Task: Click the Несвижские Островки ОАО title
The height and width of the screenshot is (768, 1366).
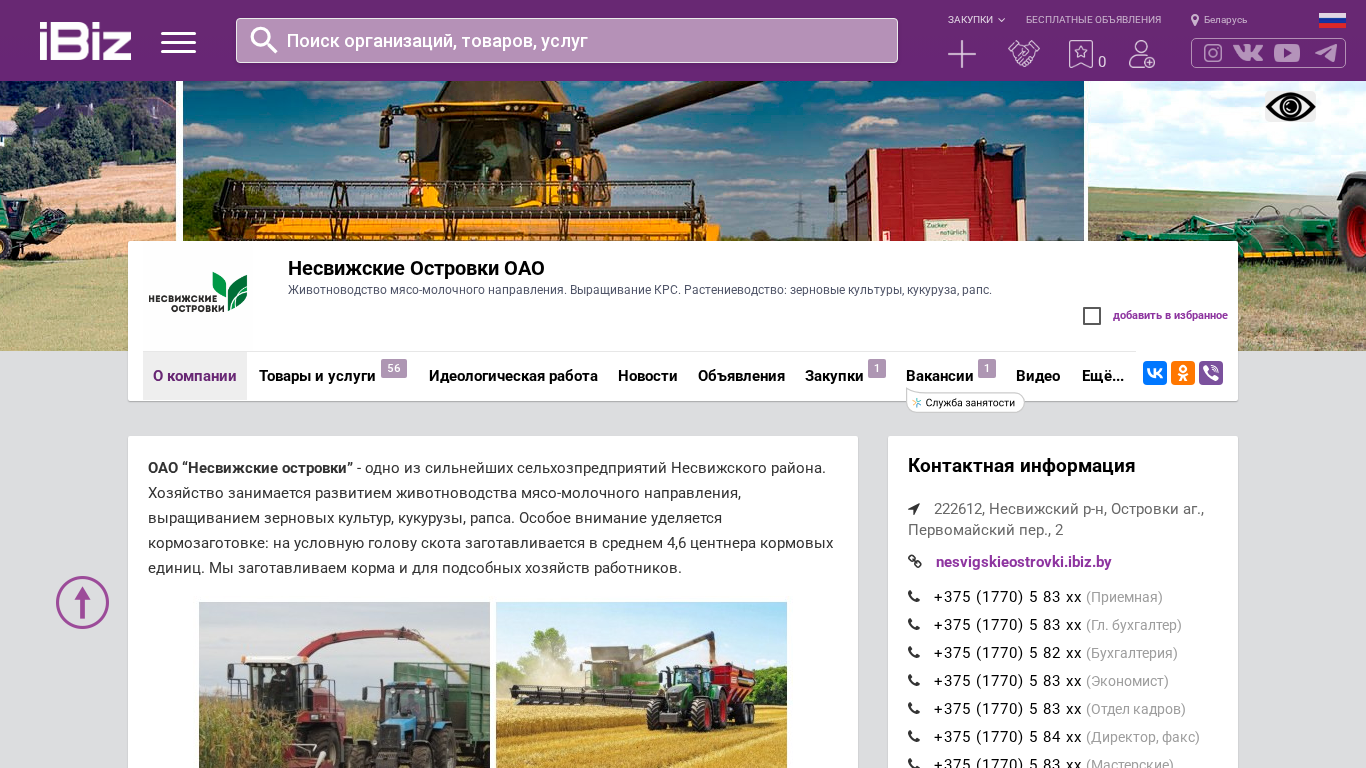Action: 416,268
